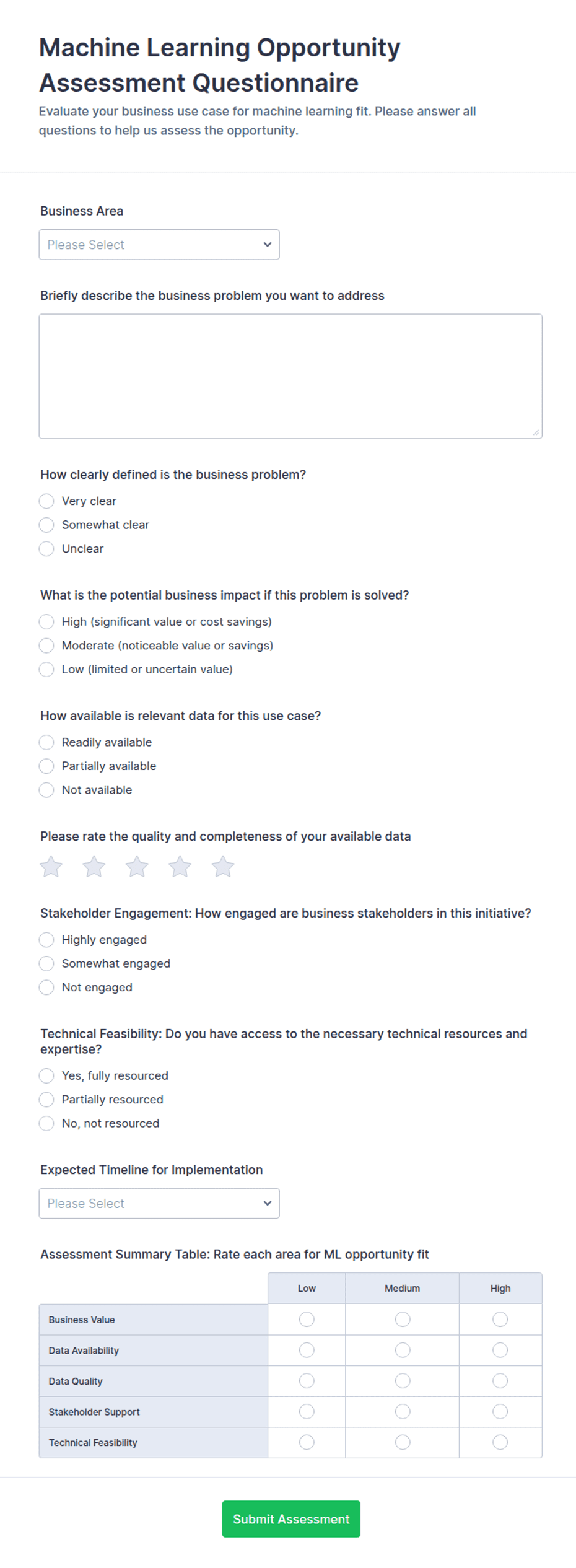
Task: Expand the Expected Timeline for Implementation dropdown
Action: 159,1203
